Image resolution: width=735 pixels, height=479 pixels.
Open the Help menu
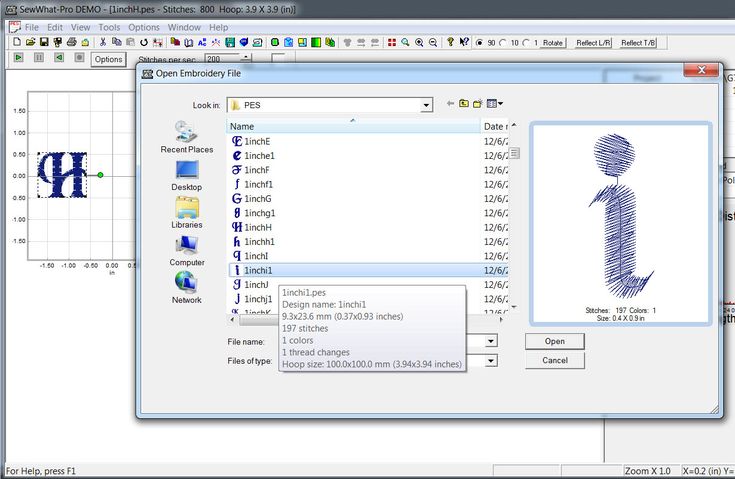(x=218, y=27)
